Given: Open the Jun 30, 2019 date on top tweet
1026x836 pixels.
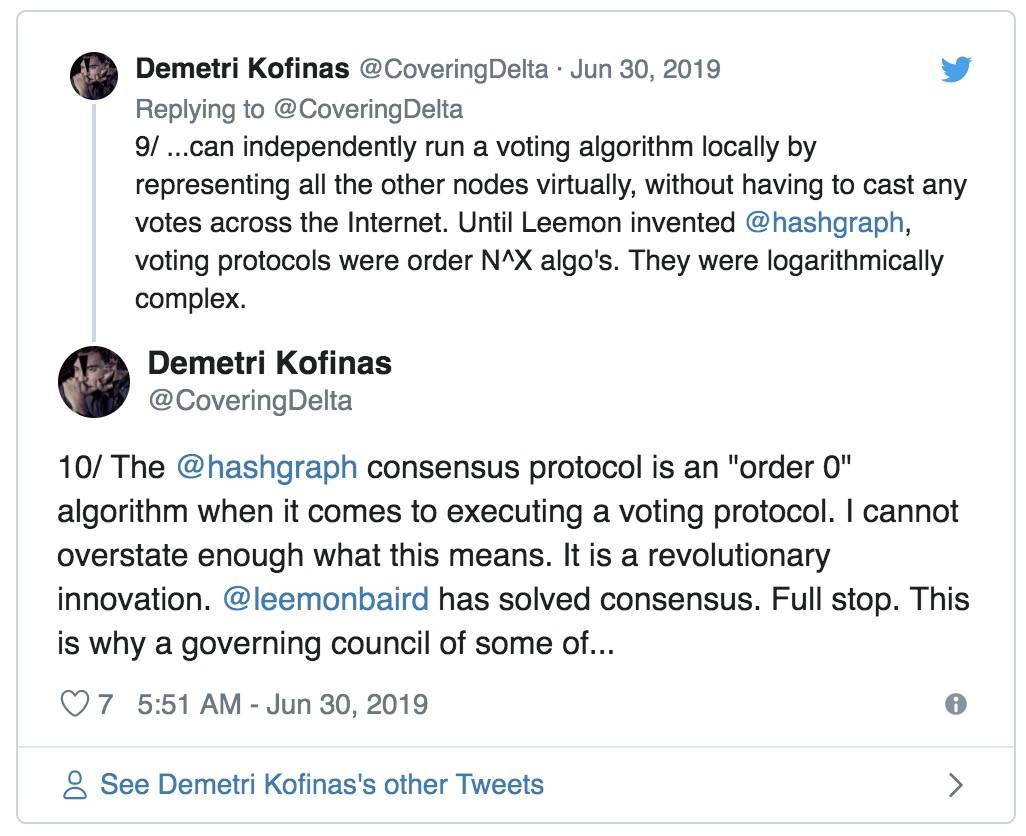Looking at the screenshot, I should (x=645, y=69).
